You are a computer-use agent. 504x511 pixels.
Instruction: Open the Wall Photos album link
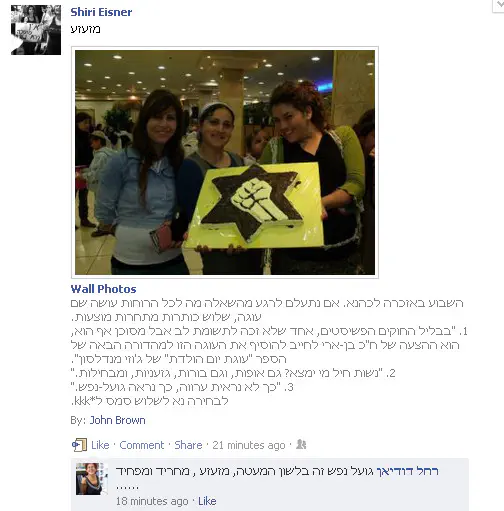[x=103, y=289]
